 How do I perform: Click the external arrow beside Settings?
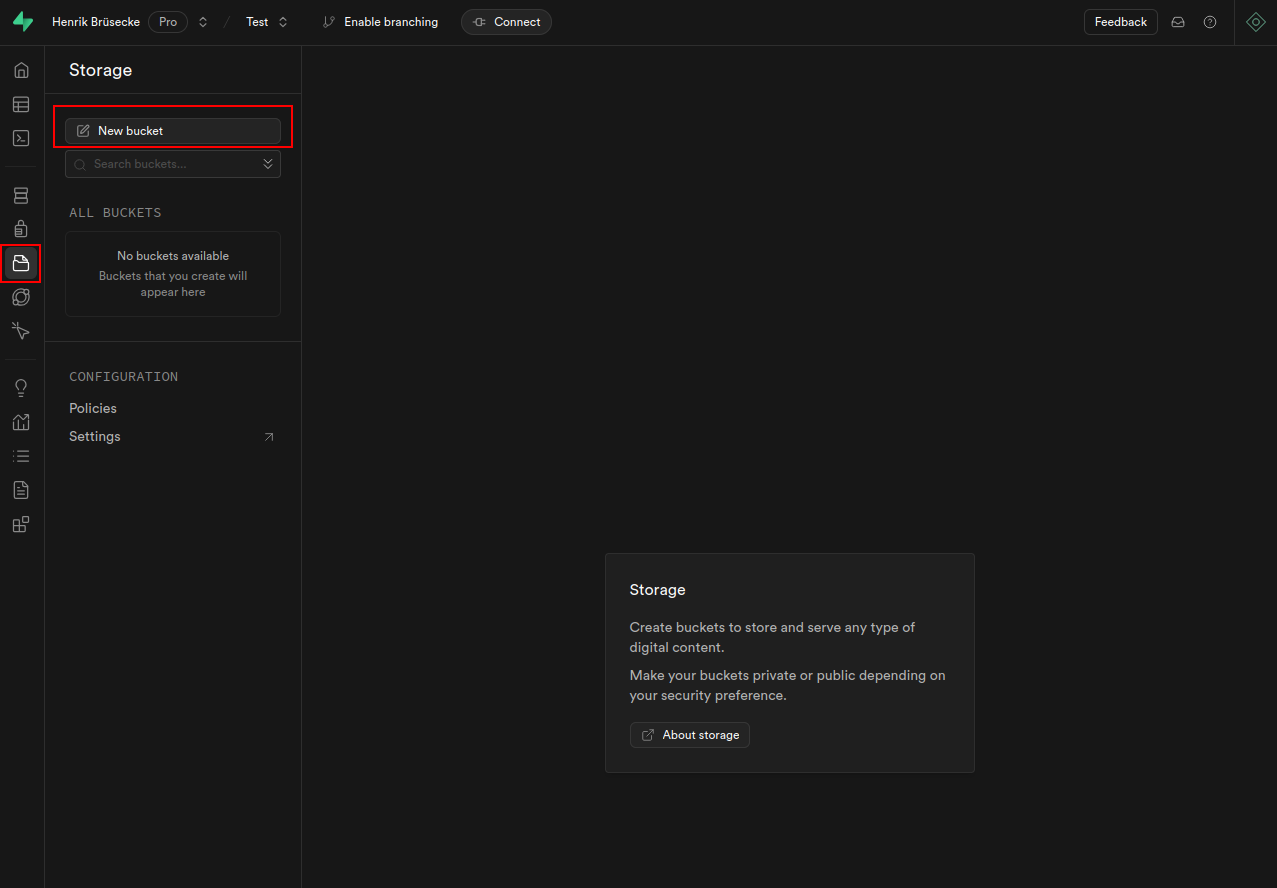click(x=268, y=437)
